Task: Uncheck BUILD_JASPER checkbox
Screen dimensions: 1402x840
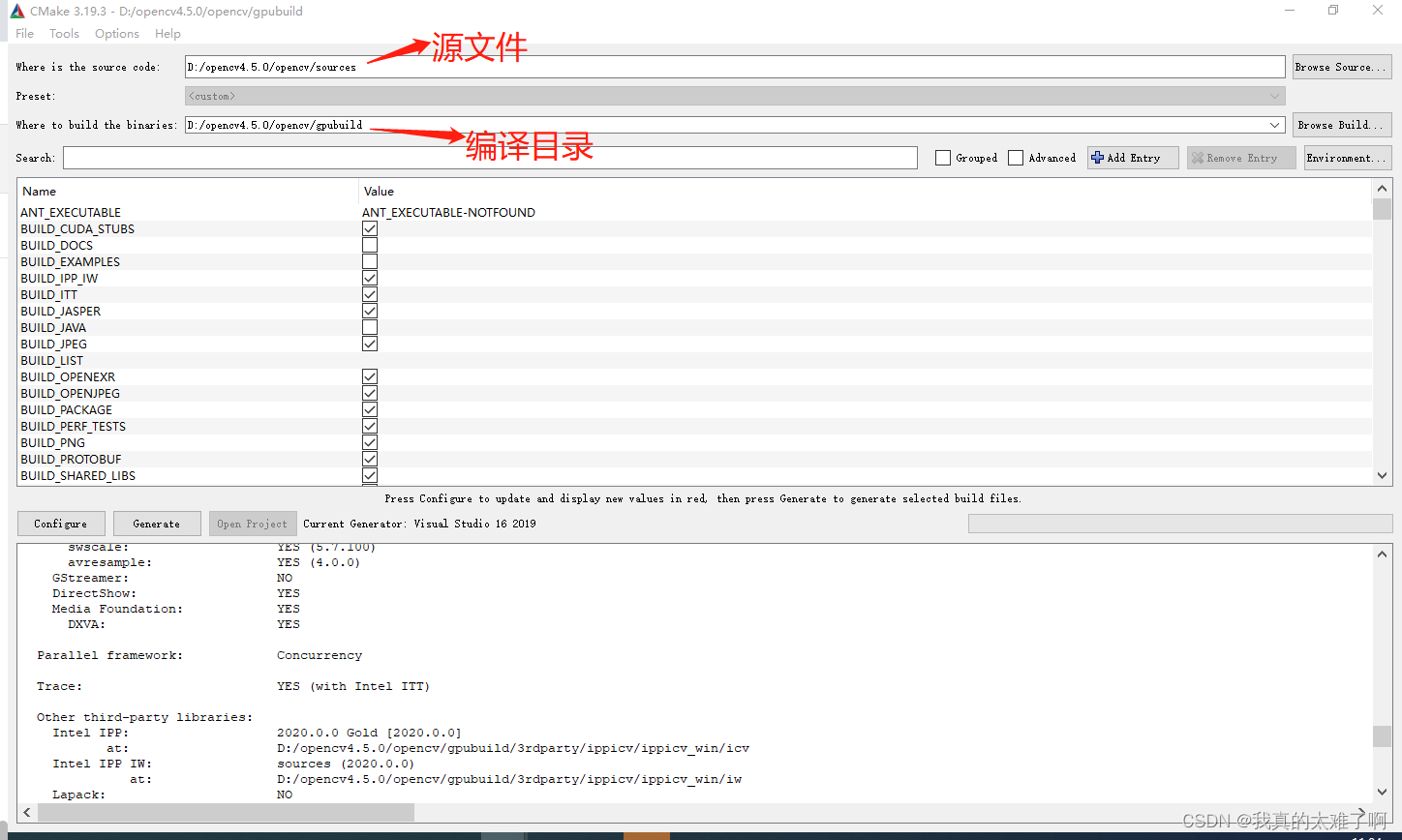Action: click(370, 312)
